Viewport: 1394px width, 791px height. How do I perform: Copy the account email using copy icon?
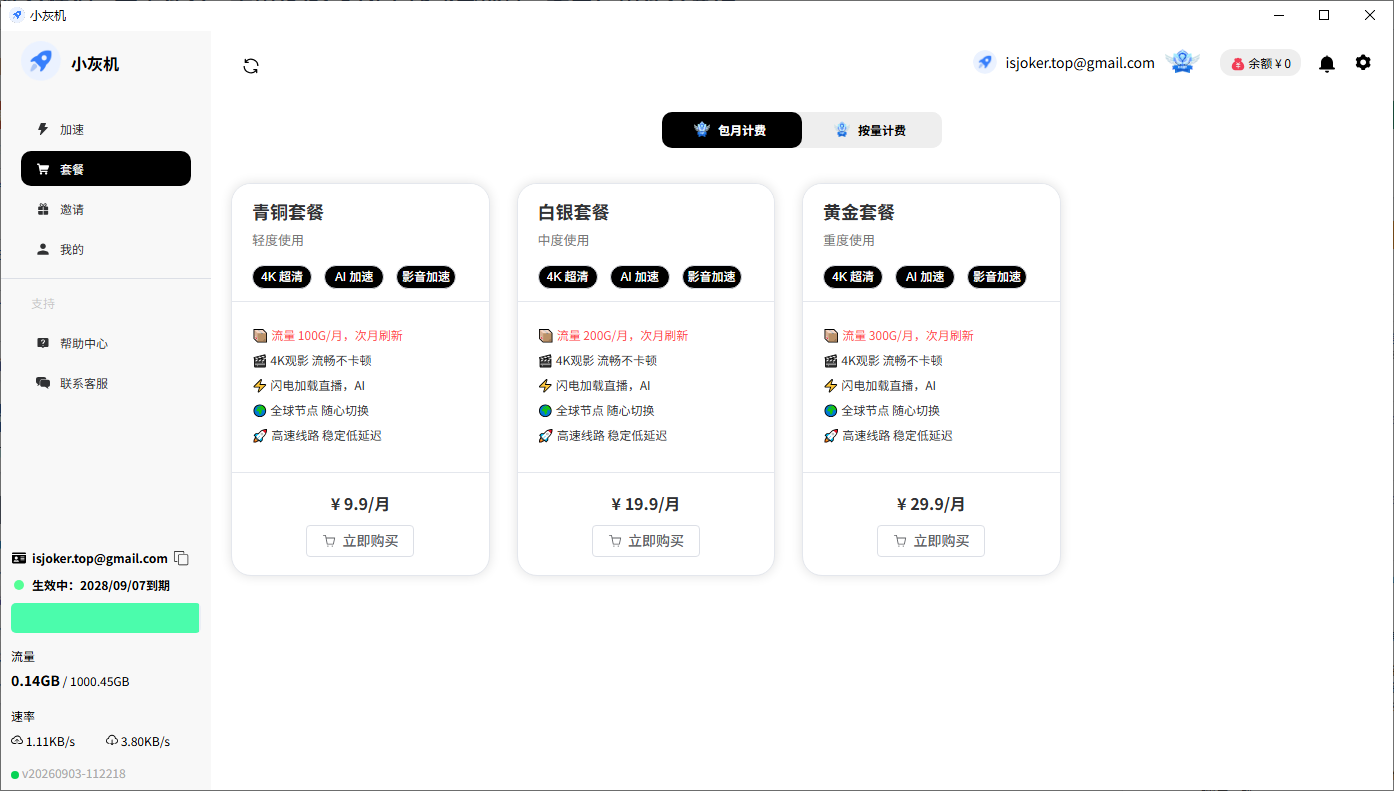click(181, 558)
